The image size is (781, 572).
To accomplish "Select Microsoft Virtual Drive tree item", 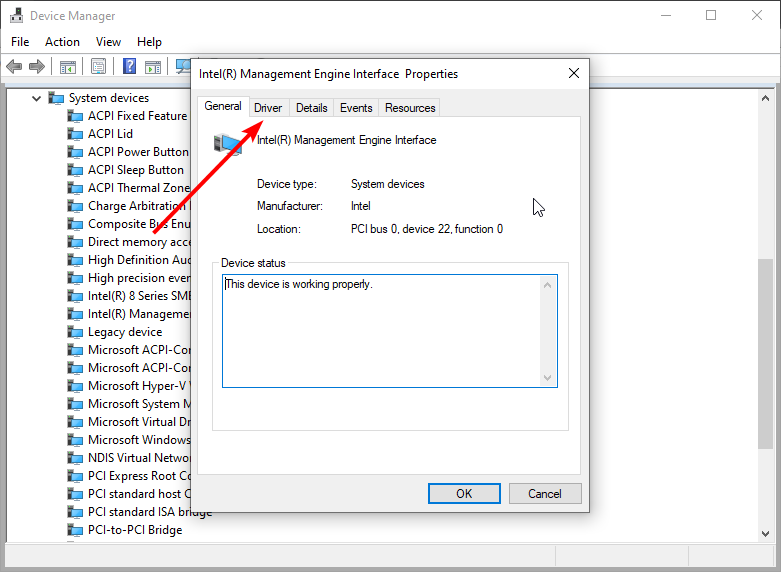I will tap(139, 422).
